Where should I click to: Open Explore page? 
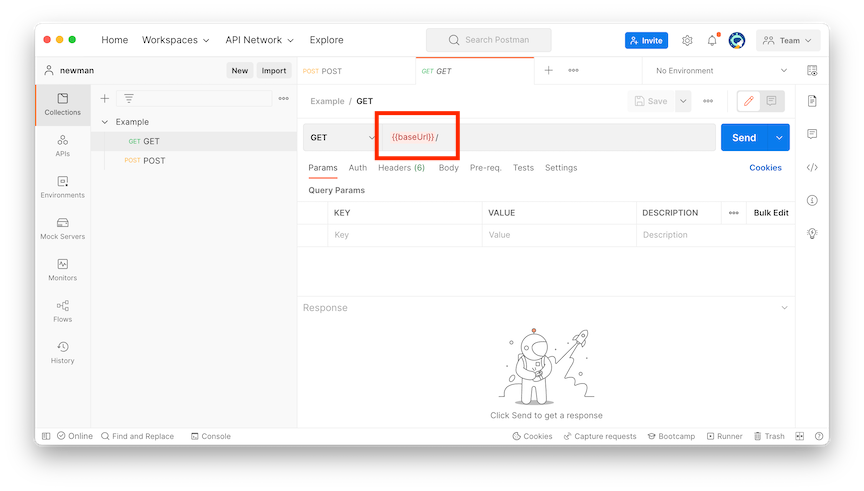[x=326, y=40]
